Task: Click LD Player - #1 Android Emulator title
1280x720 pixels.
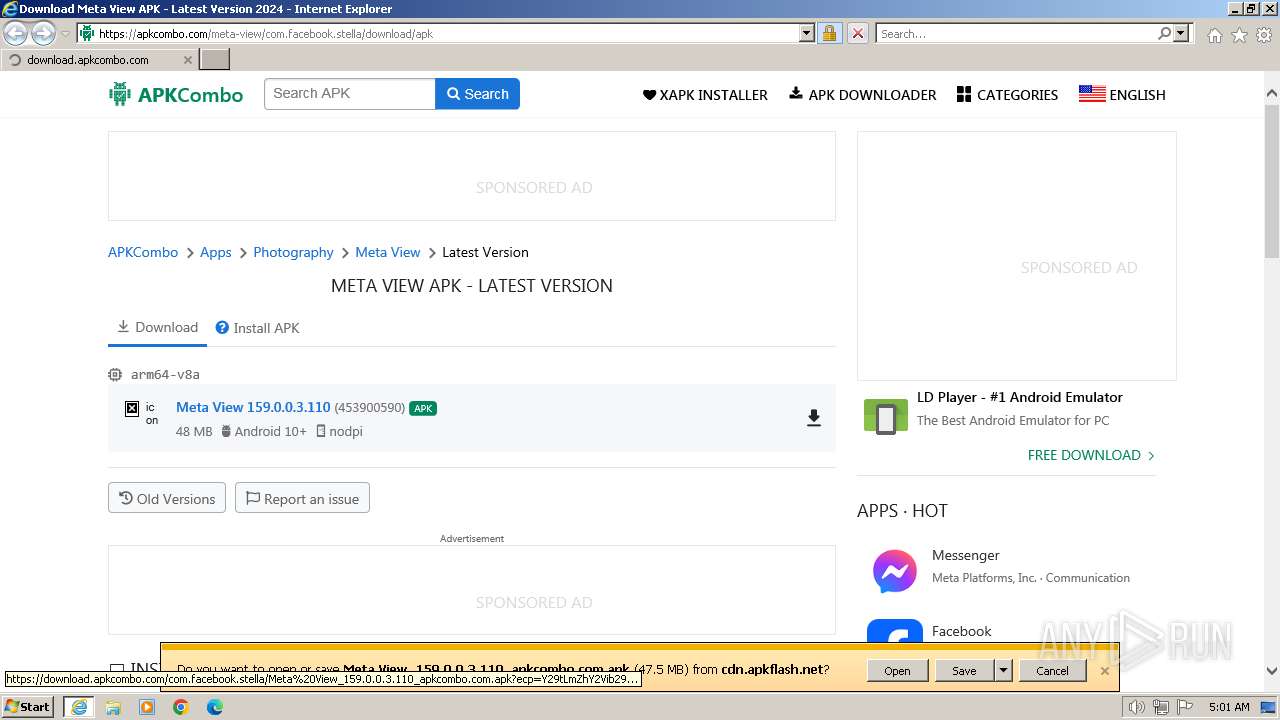Action: click(x=1020, y=397)
